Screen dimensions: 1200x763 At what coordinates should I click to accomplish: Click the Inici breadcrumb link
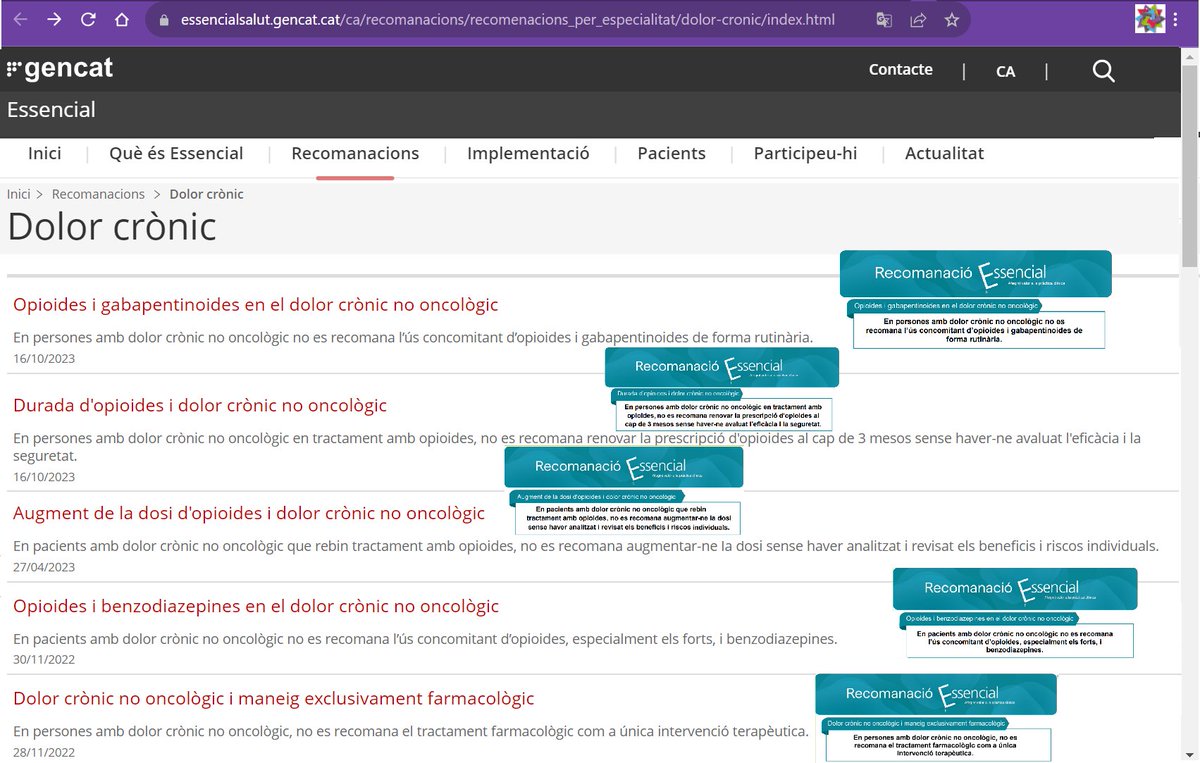pyautogui.click(x=19, y=194)
